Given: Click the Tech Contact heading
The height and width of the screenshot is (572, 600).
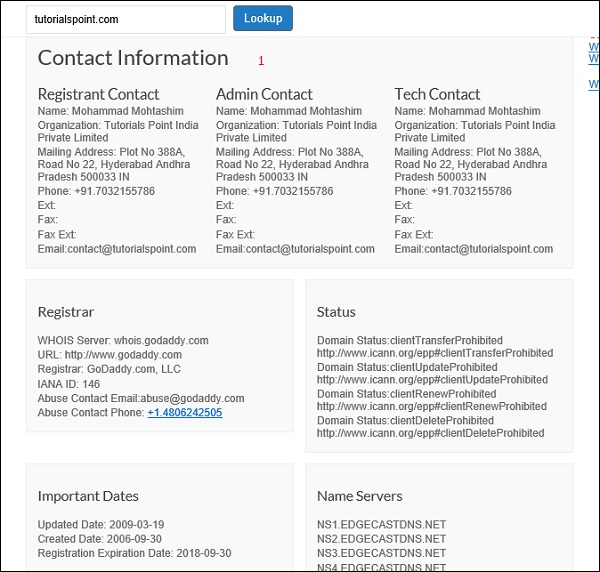Looking at the screenshot, I should pos(438,94).
